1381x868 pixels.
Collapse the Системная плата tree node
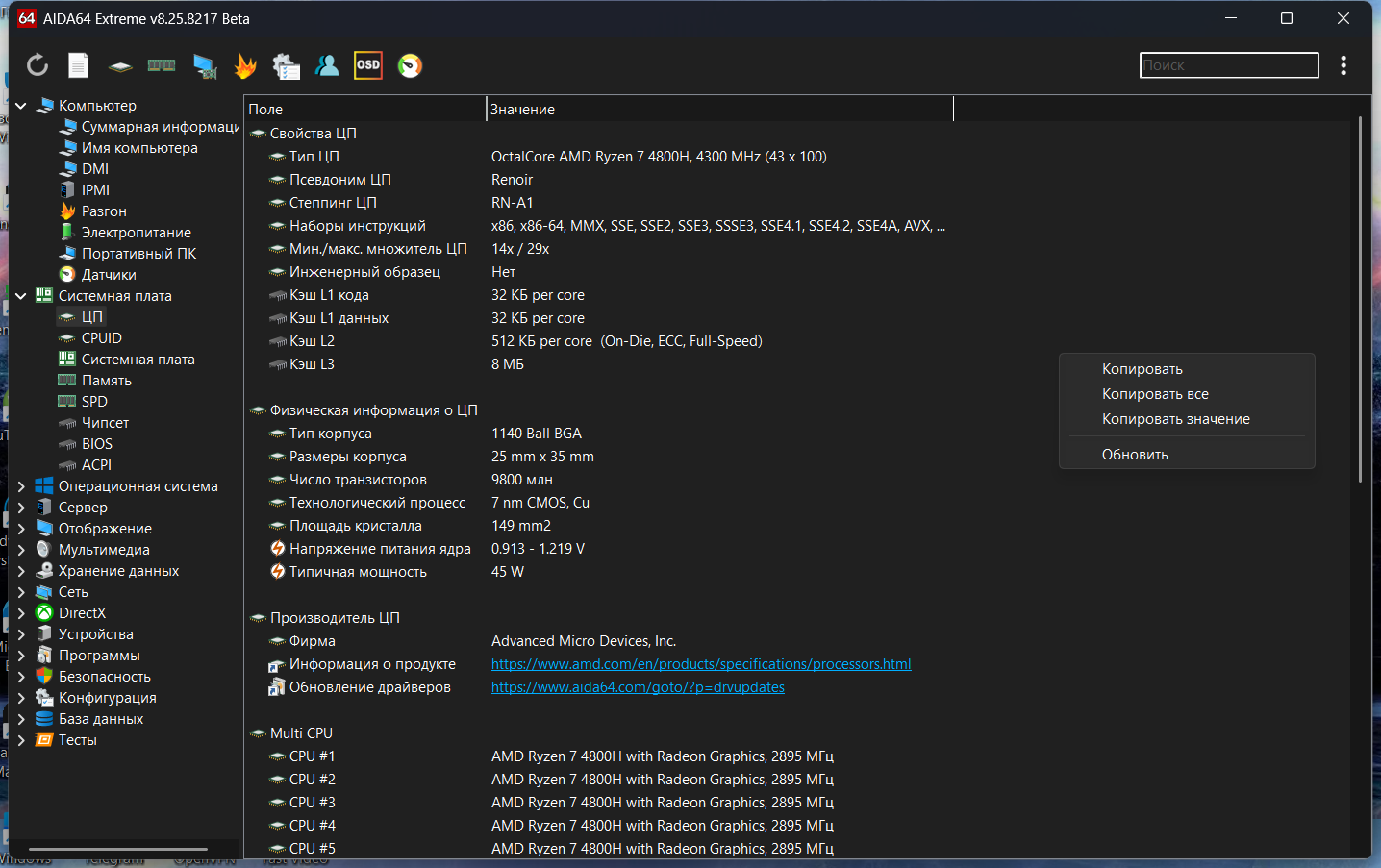click(20, 296)
